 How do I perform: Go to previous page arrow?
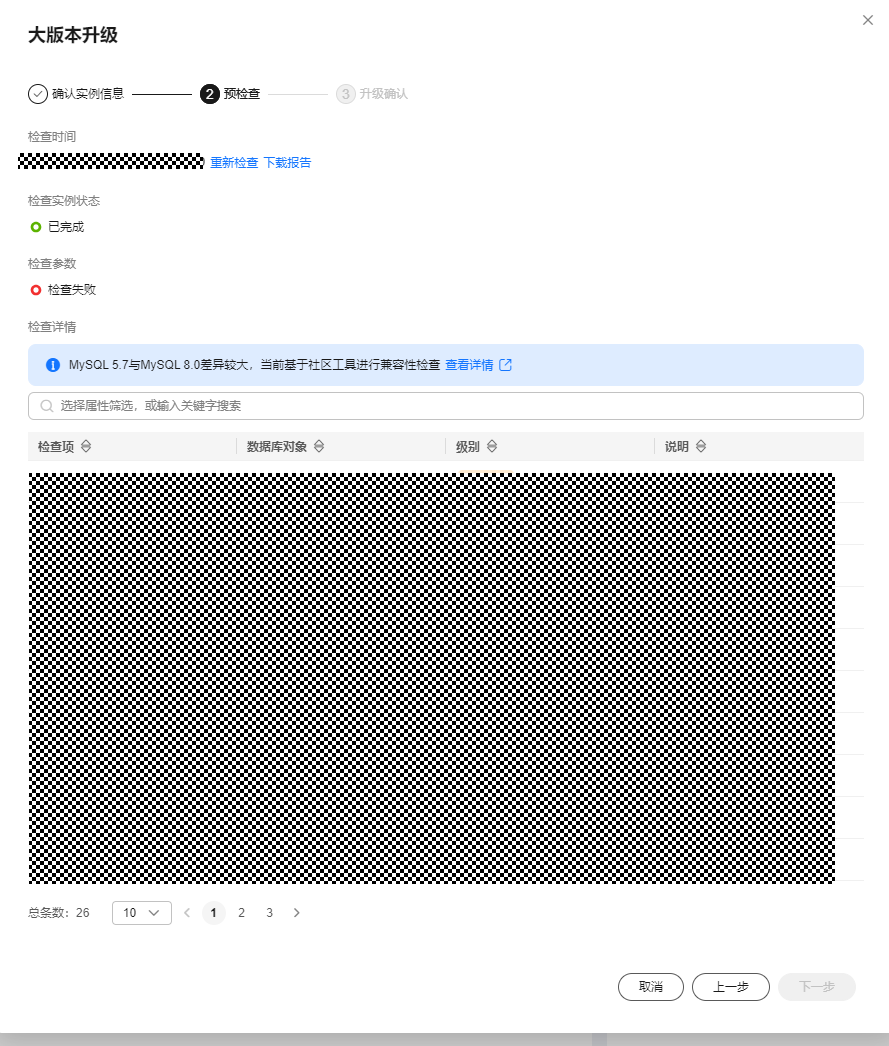tap(187, 913)
